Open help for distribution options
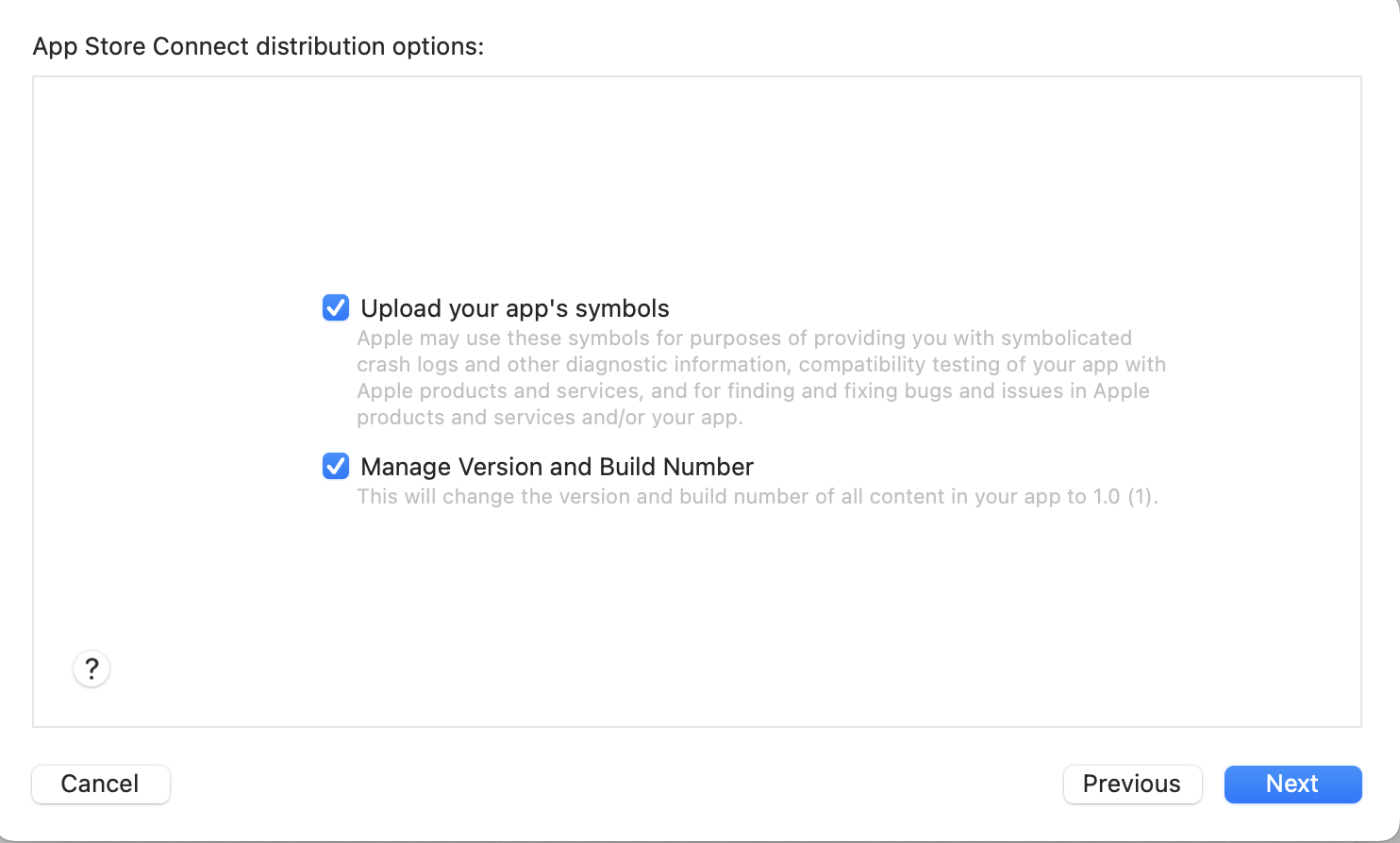 pyautogui.click(x=92, y=669)
